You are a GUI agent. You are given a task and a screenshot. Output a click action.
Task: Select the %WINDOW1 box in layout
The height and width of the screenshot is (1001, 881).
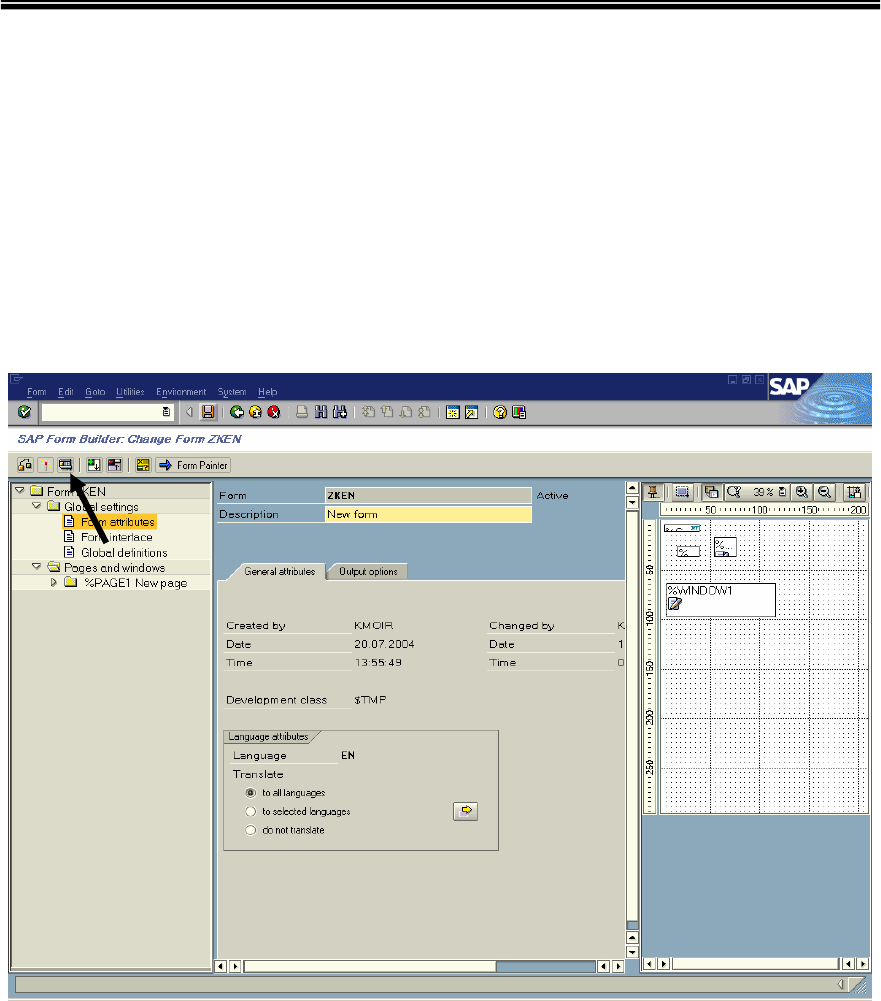pyautogui.click(x=721, y=599)
